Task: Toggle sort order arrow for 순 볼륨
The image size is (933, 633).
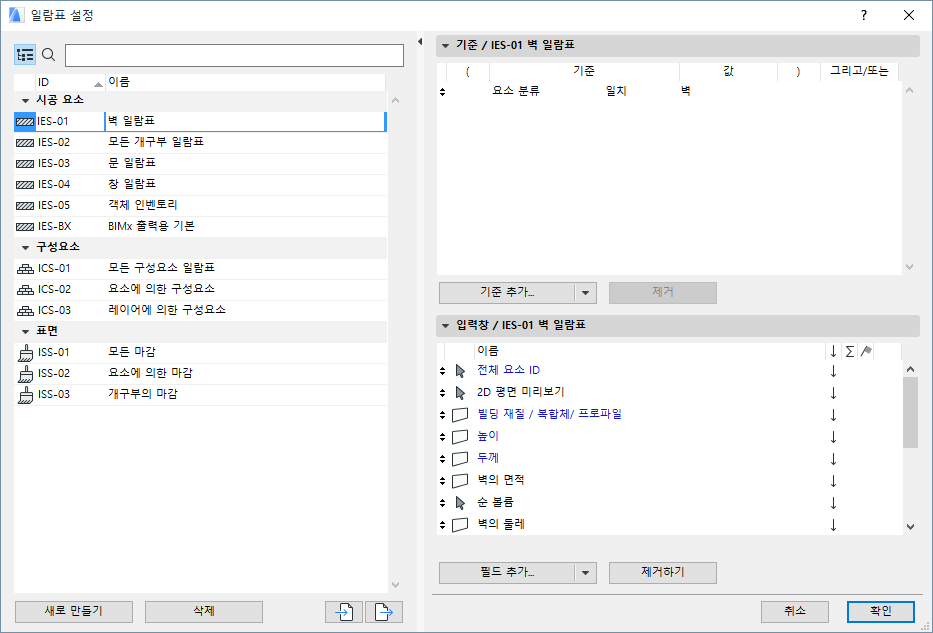Action: pyautogui.click(x=833, y=503)
